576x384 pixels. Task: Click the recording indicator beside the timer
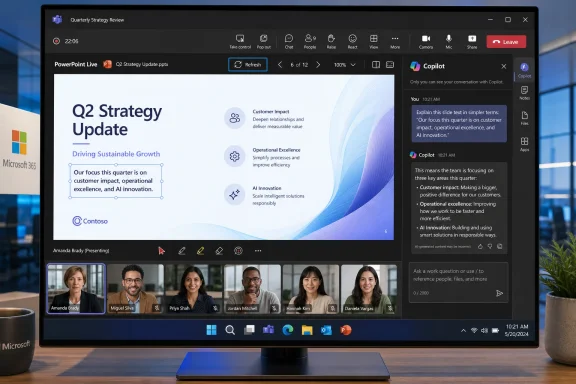click(56, 41)
